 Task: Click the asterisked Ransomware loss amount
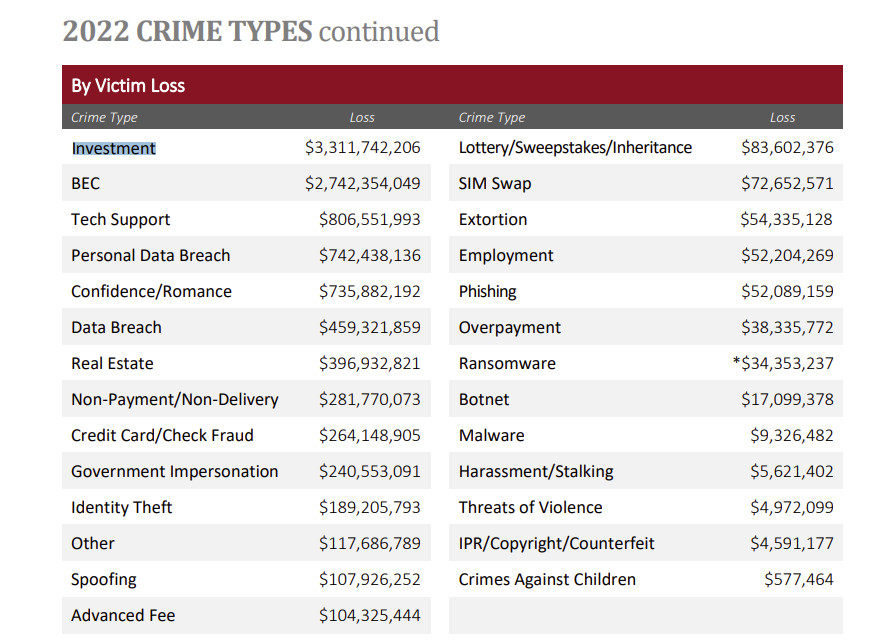[783, 364]
